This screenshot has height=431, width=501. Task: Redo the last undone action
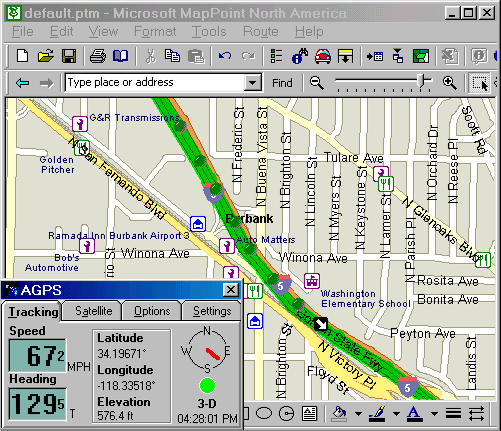248,56
